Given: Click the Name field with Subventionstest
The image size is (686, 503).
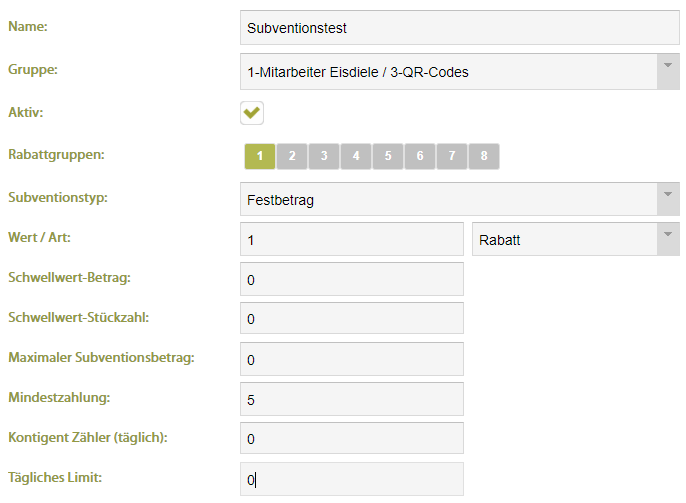Looking at the screenshot, I should click(x=460, y=28).
